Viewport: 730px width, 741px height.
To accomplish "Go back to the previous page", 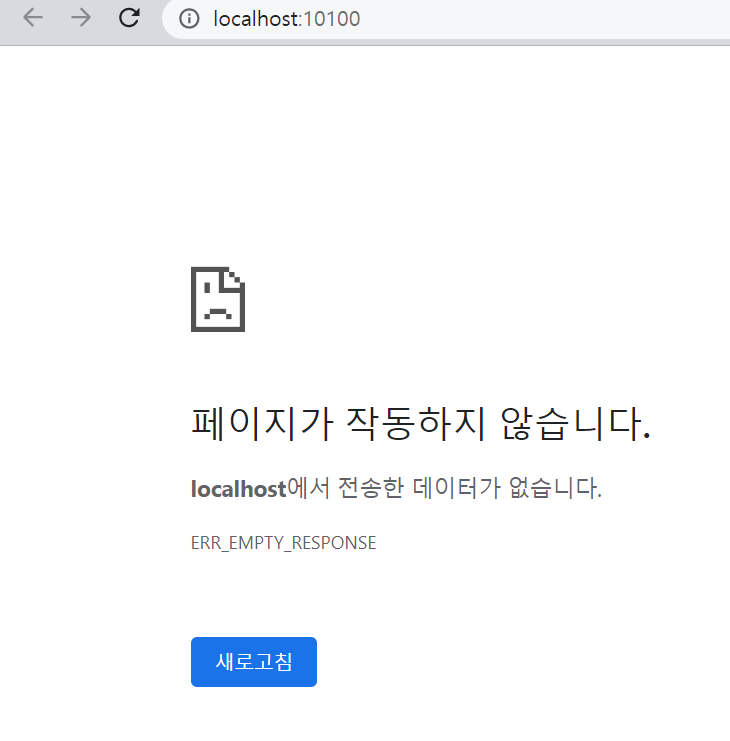I will click(33, 18).
